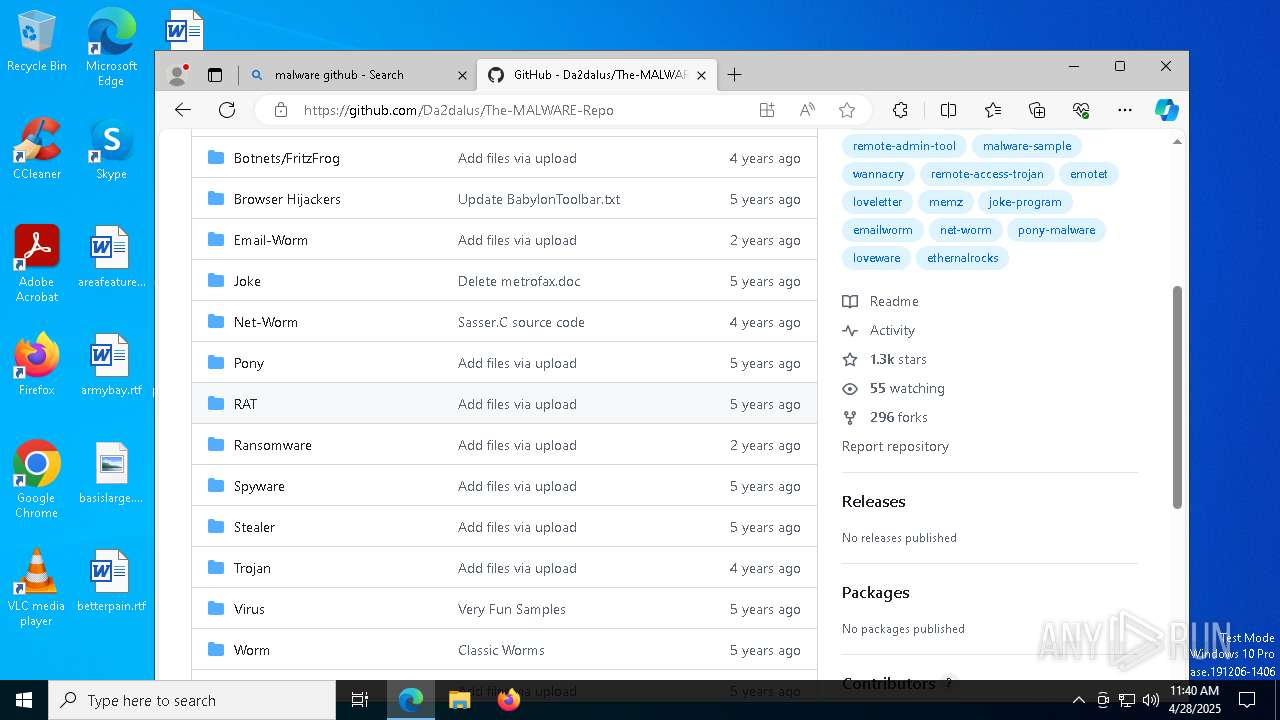Select the emotet topic tag
The image size is (1280, 720).
pyautogui.click(x=1088, y=174)
